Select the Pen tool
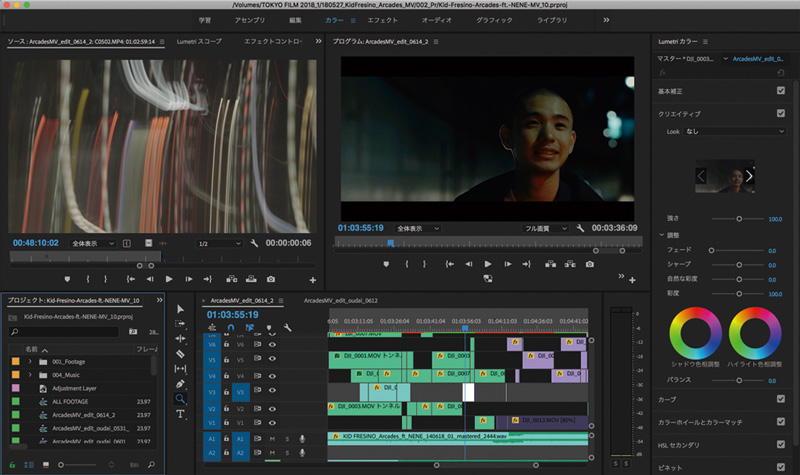This screenshot has height=475, width=800. [180, 384]
